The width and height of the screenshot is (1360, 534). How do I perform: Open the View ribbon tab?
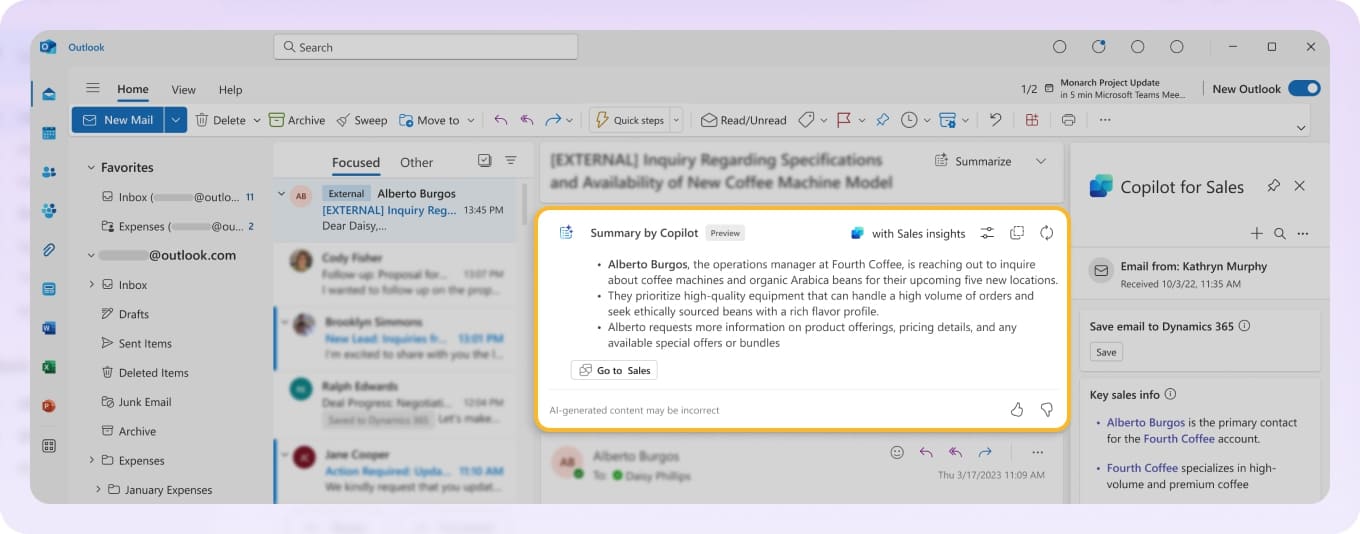click(x=183, y=90)
